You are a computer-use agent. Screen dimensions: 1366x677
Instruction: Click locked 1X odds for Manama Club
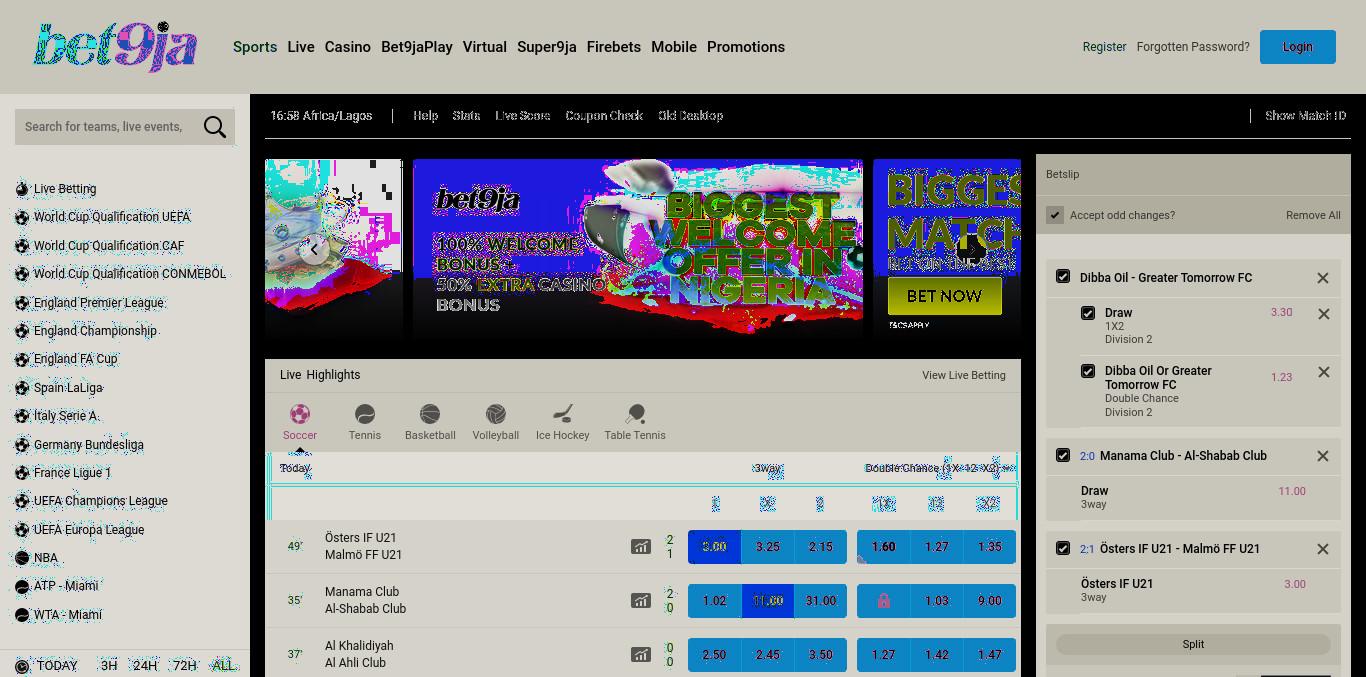(884, 601)
